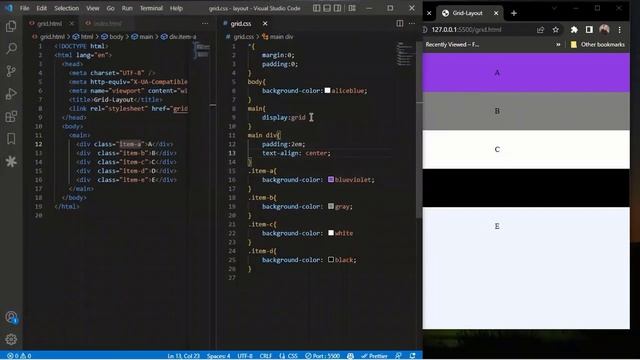Change 'UTF-8' encoding in status bar

tap(245, 356)
